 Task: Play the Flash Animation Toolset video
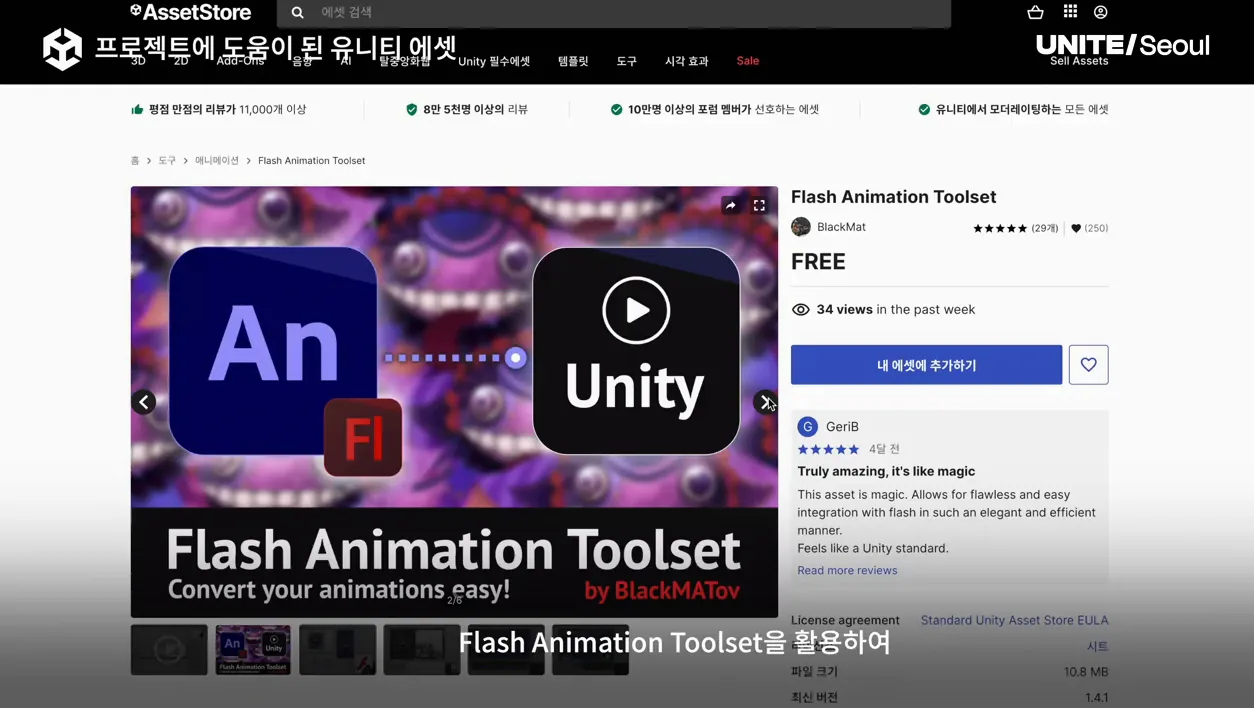pyautogui.click(x=636, y=310)
